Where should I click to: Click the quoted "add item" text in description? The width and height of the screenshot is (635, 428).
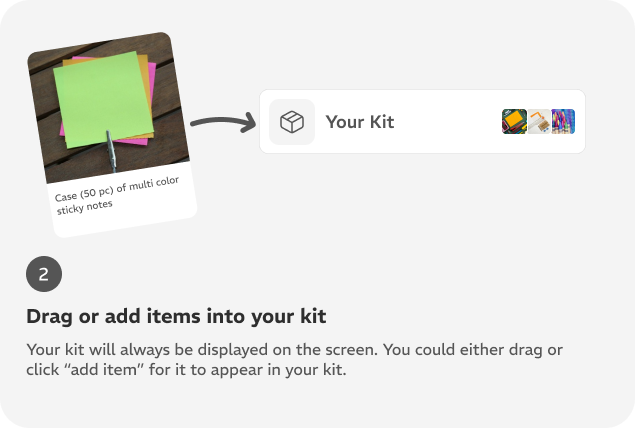point(104,370)
